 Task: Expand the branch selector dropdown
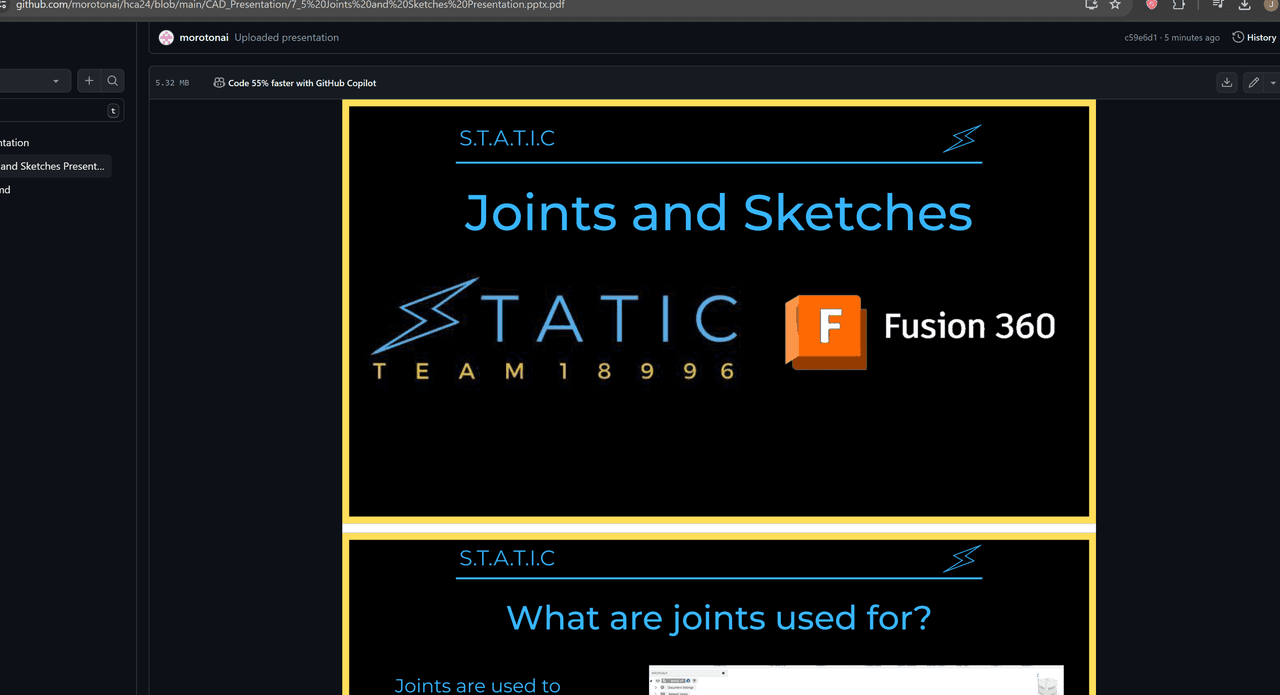pos(35,81)
